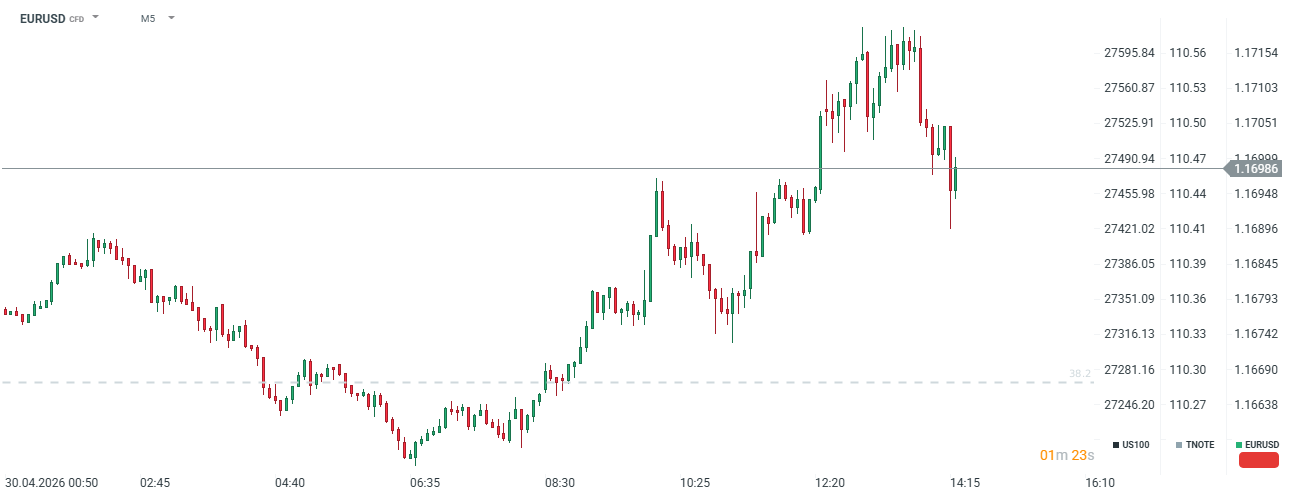Click the orange candle countdown timer

click(x=1067, y=455)
